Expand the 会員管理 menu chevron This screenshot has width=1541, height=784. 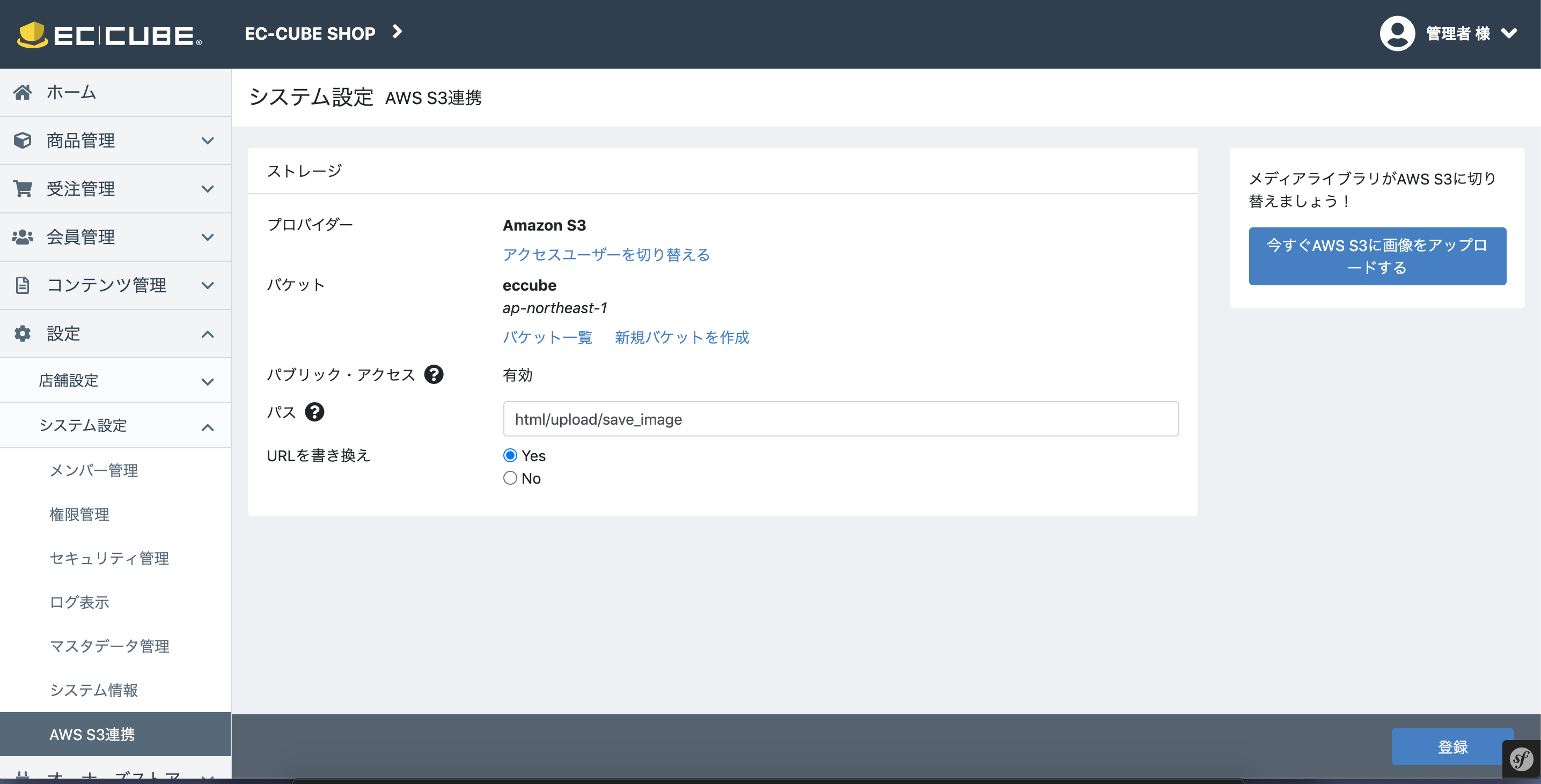click(x=208, y=238)
